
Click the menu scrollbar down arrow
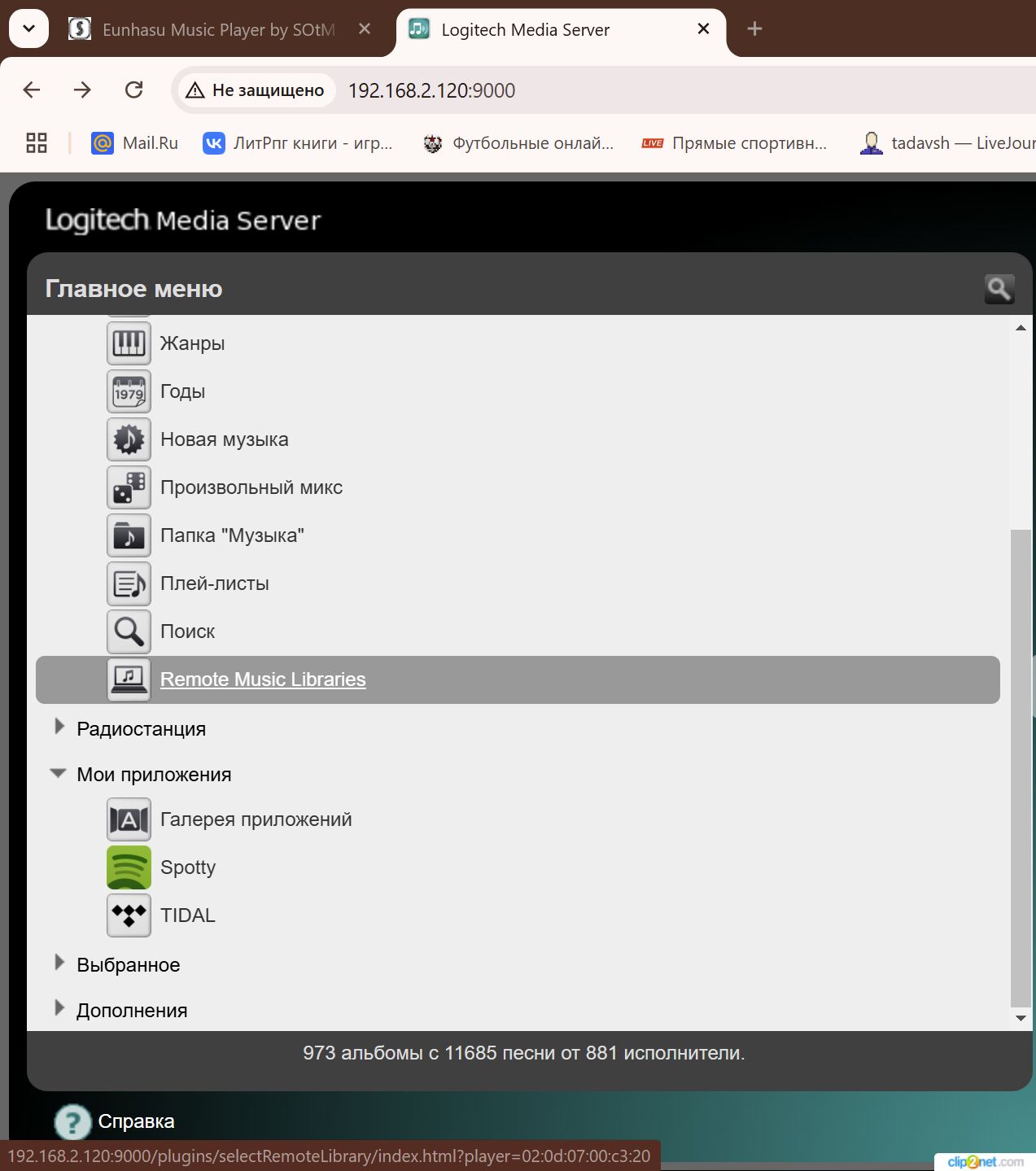point(1021,1018)
